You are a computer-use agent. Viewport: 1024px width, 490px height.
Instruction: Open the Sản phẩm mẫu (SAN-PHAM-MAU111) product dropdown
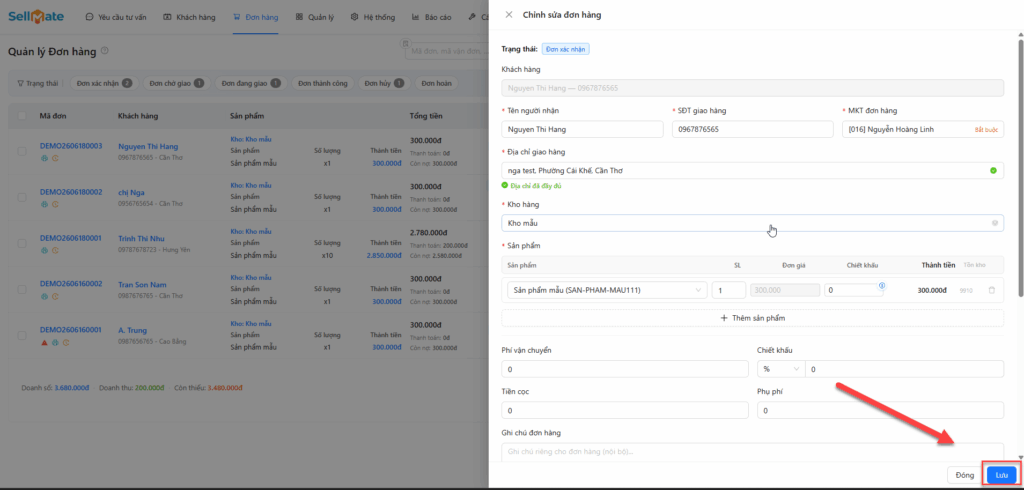(607, 290)
